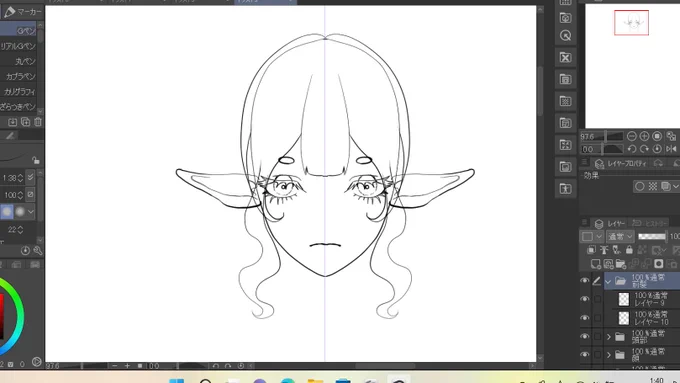This screenshot has width=680, height=383.
Task: Toggle clip to layer below icon
Action: (x=592, y=250)
